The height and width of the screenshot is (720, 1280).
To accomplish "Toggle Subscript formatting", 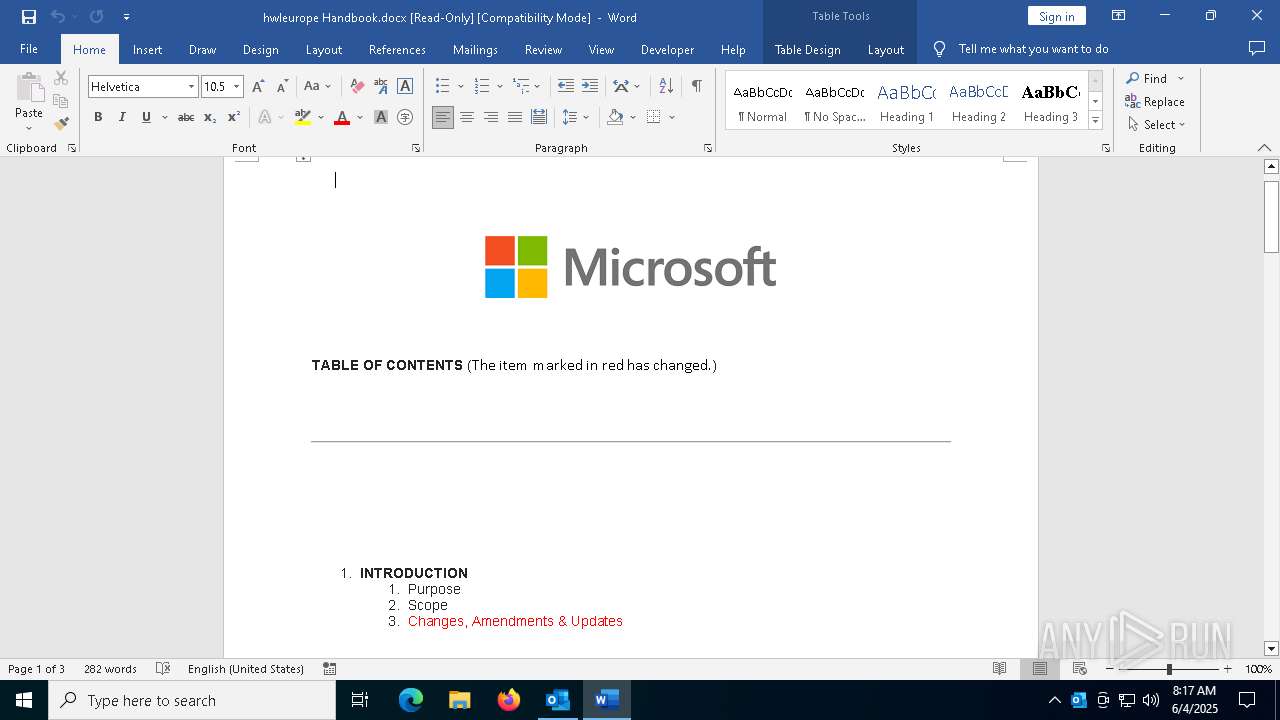I will [210, 117].
